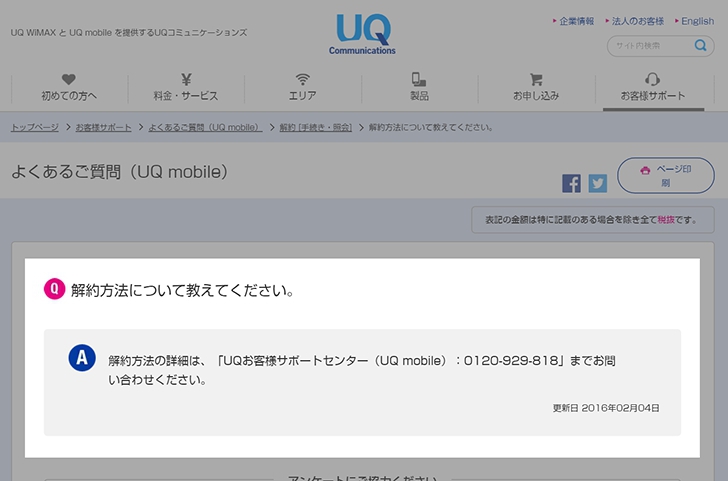Click the device icon above 製品
This screenshot has width=728, height=481.
point(419,79)
